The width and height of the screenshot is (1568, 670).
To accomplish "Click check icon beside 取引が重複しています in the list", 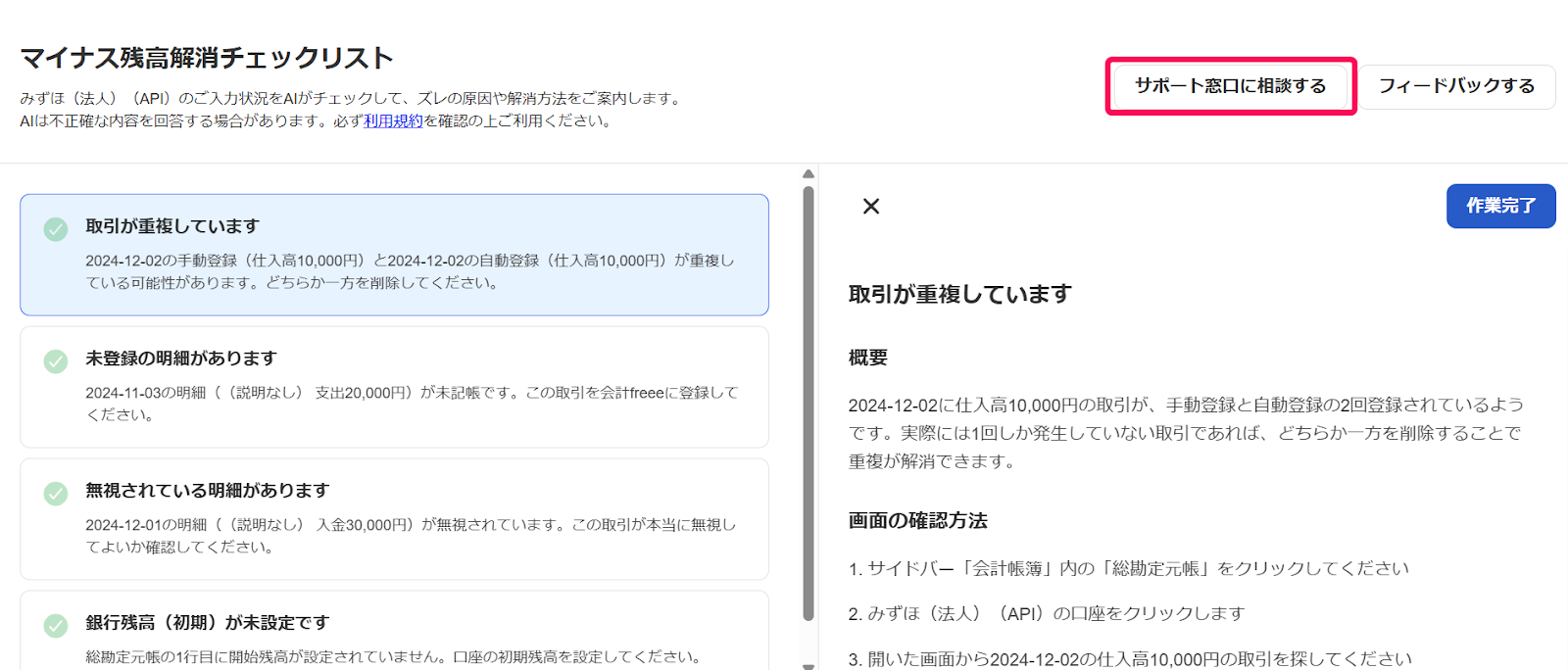I will click(x=56, y=229).
